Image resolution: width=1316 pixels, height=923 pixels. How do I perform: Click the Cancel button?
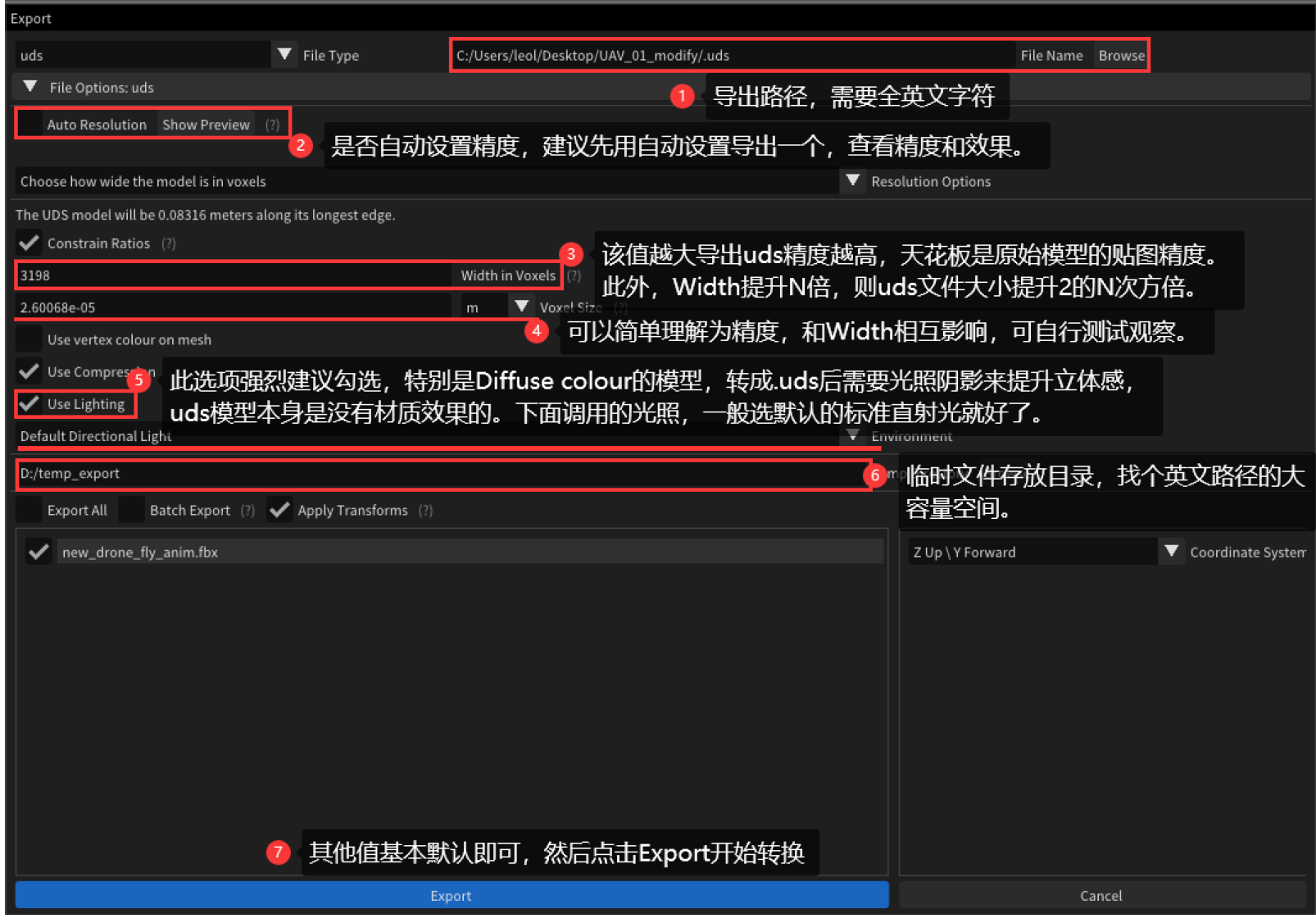pos(1101,895)
